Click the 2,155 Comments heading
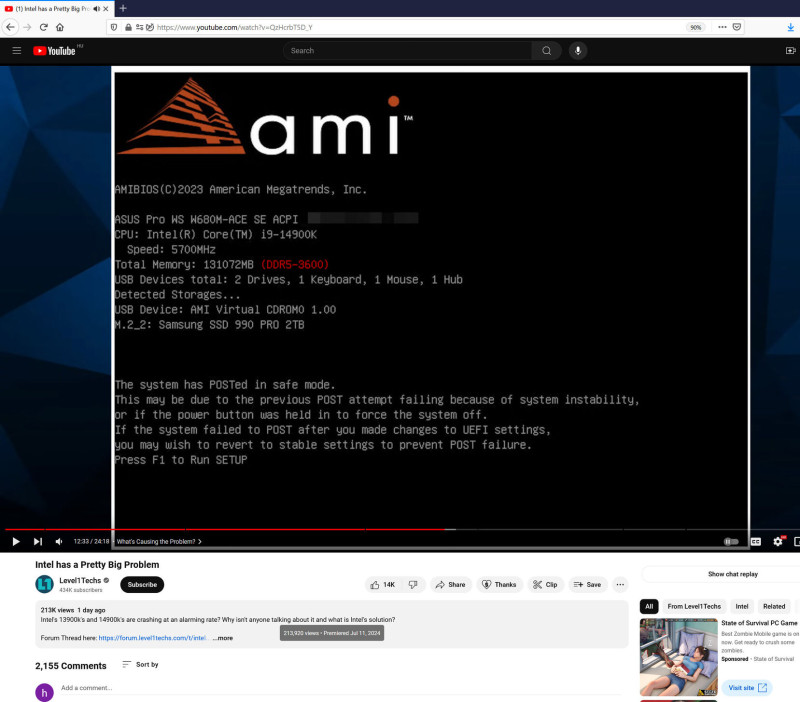 [x=71, y=666]
